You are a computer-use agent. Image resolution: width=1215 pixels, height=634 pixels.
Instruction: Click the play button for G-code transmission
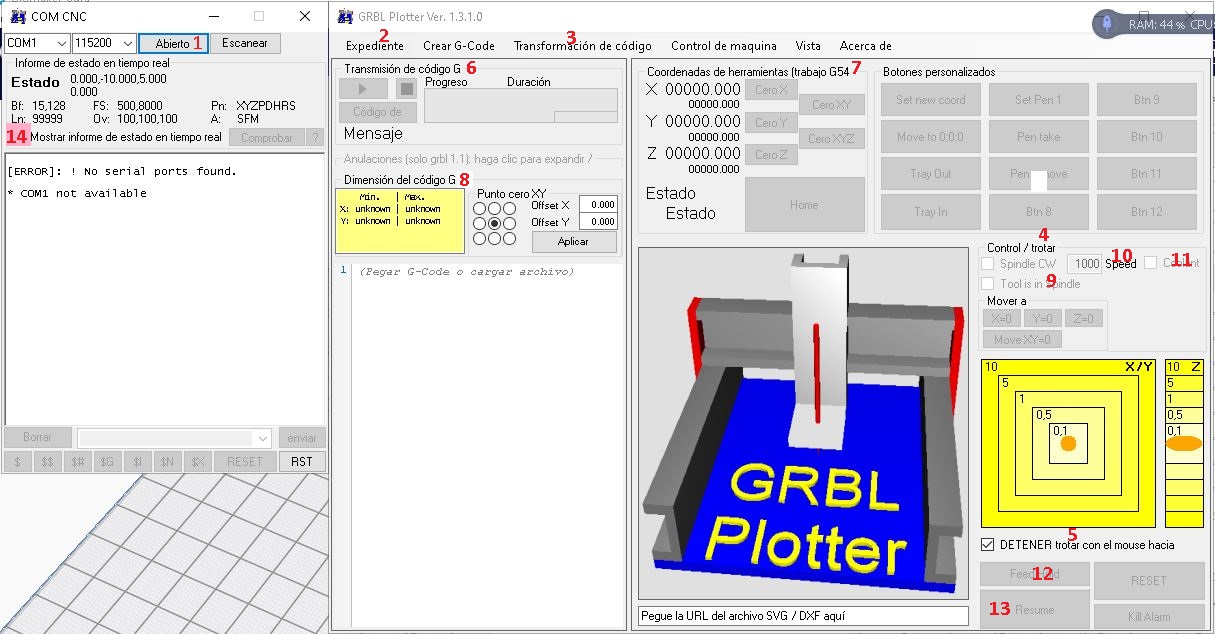click(363, 89)
